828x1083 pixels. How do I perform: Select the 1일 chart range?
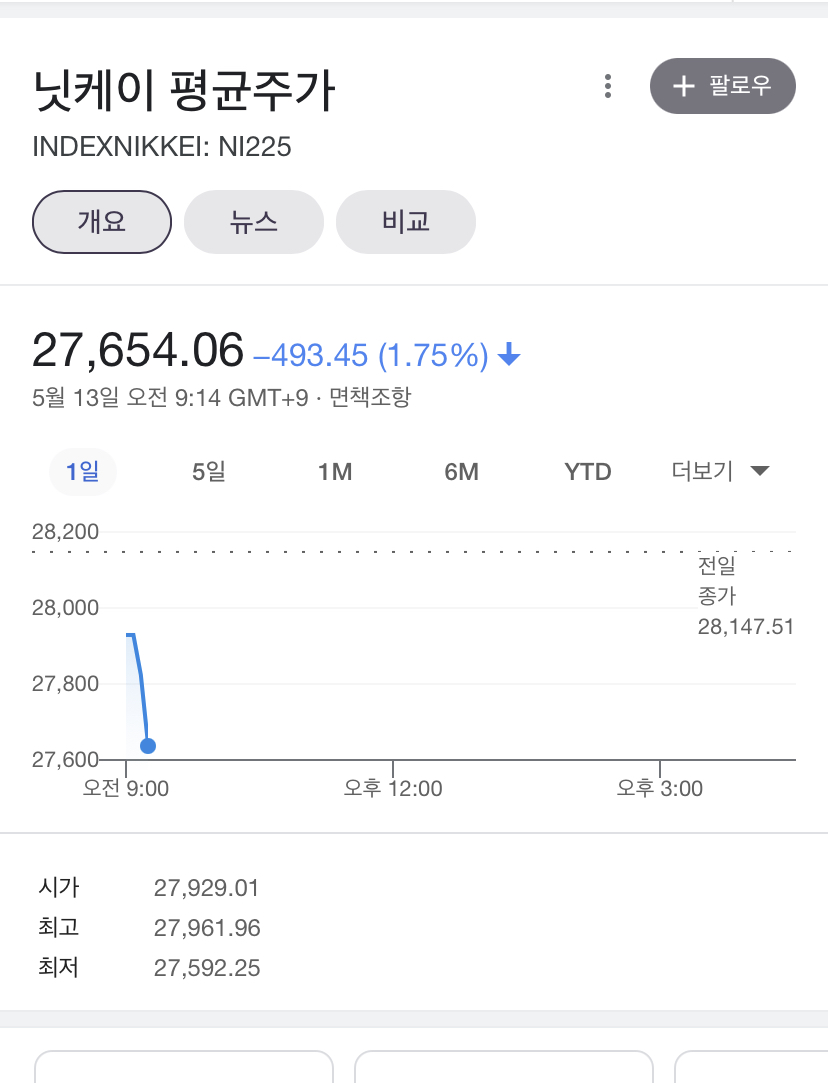[83, 472]
